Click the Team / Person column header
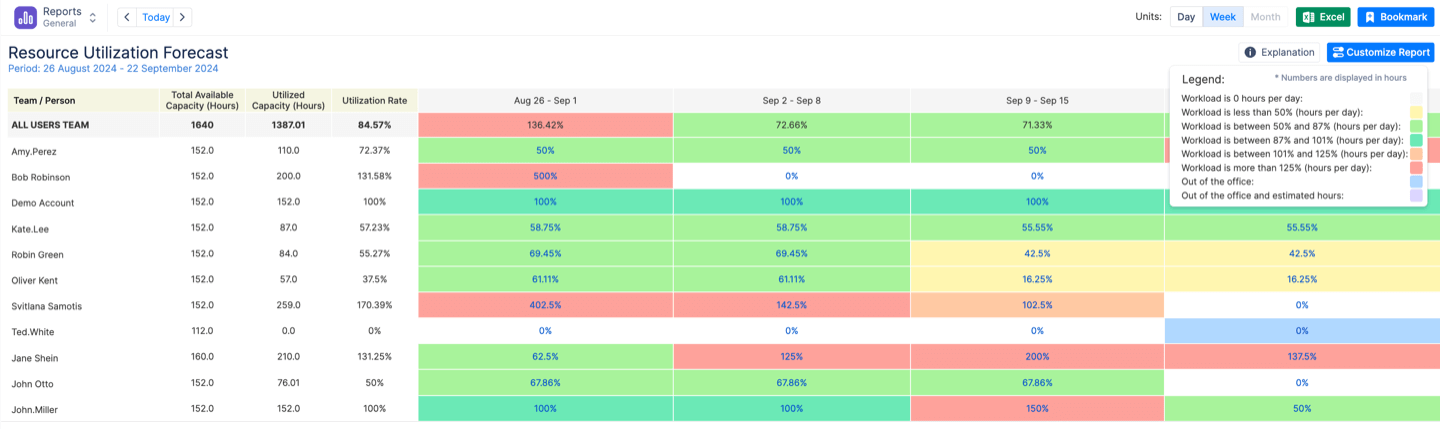This screenshot has height=429, width=1440. (43, 100)
